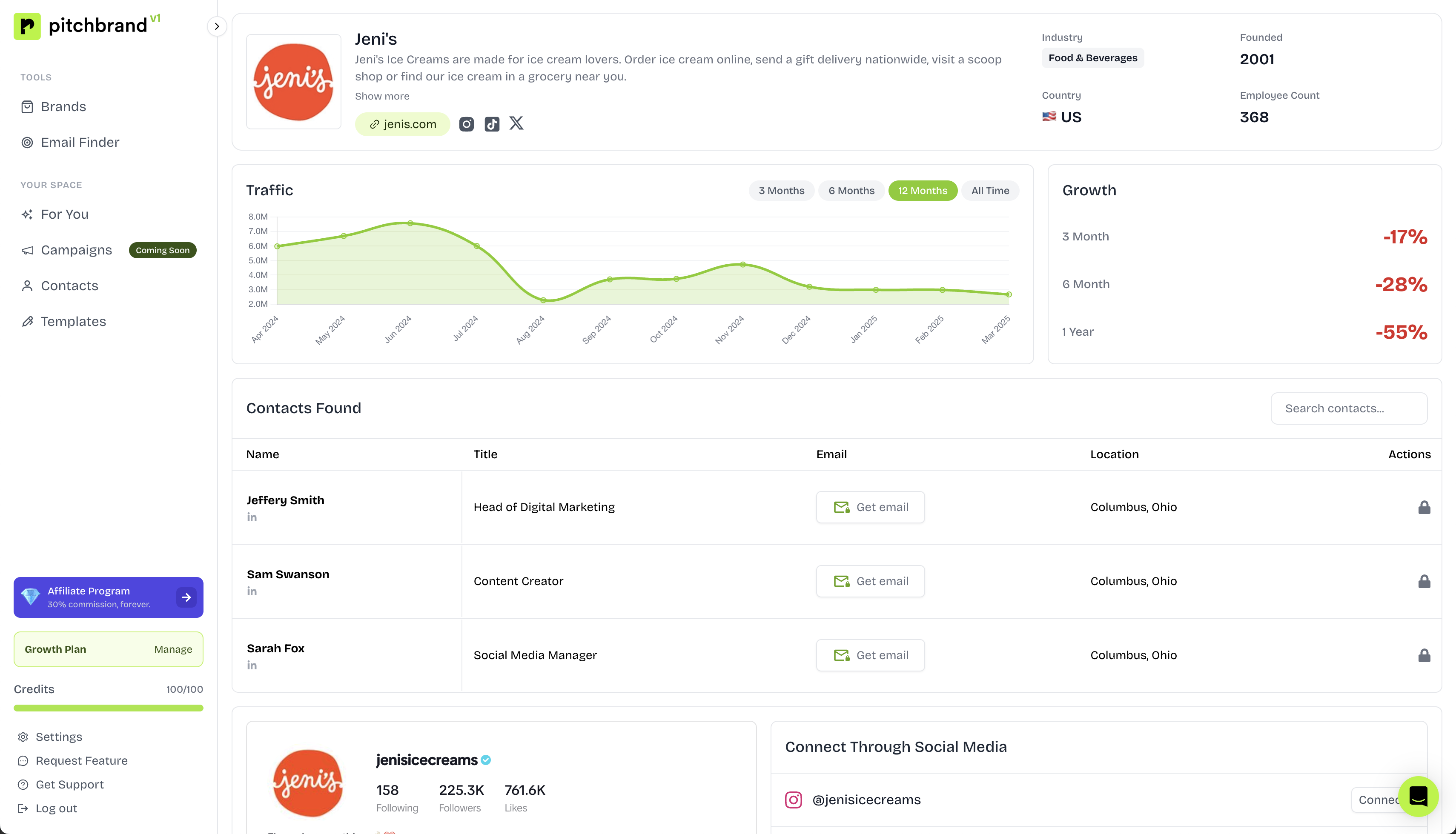Click the For You sparkle icon
The height and width of the screenshot is (834, 1456).
pyautogui.click(x=27, y=214)
